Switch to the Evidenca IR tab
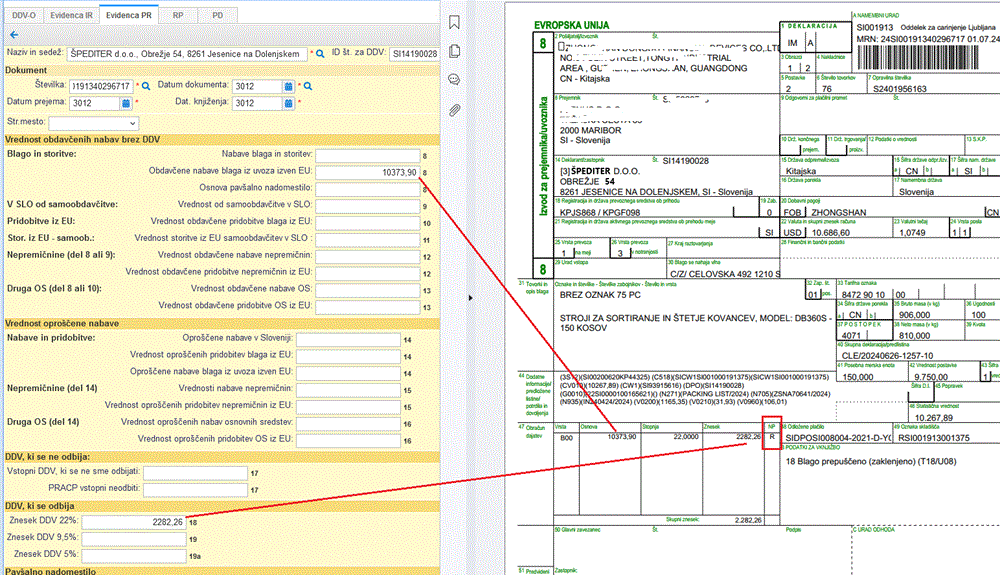1000x575 pixels. [x=71, y=15]
